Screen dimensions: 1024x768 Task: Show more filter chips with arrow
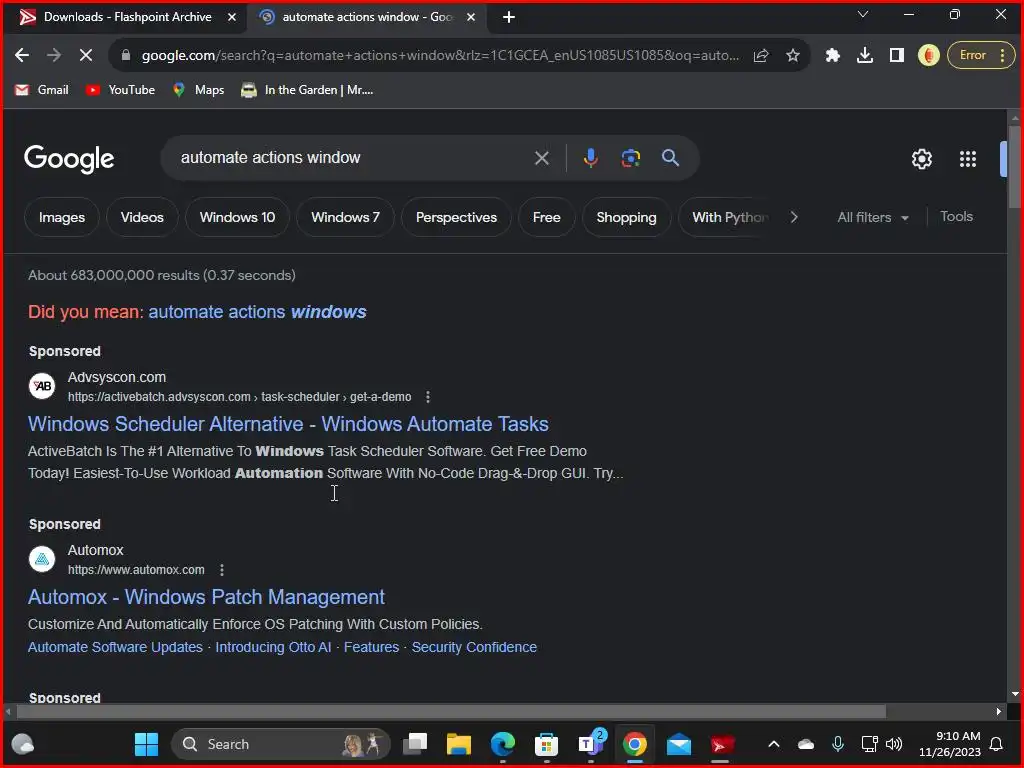click(x=794, y=217)
